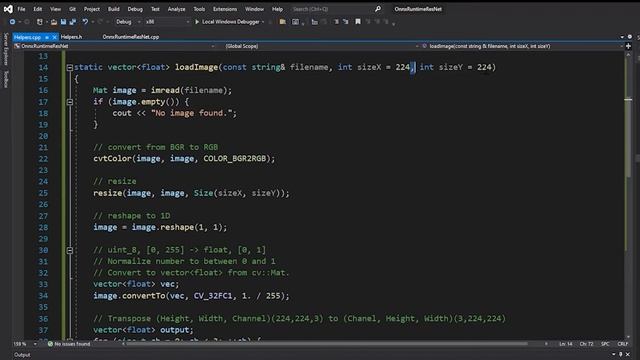Click CV_32FC1 on line 34
This screenshot has height=360, width=640.
[213, 296]
